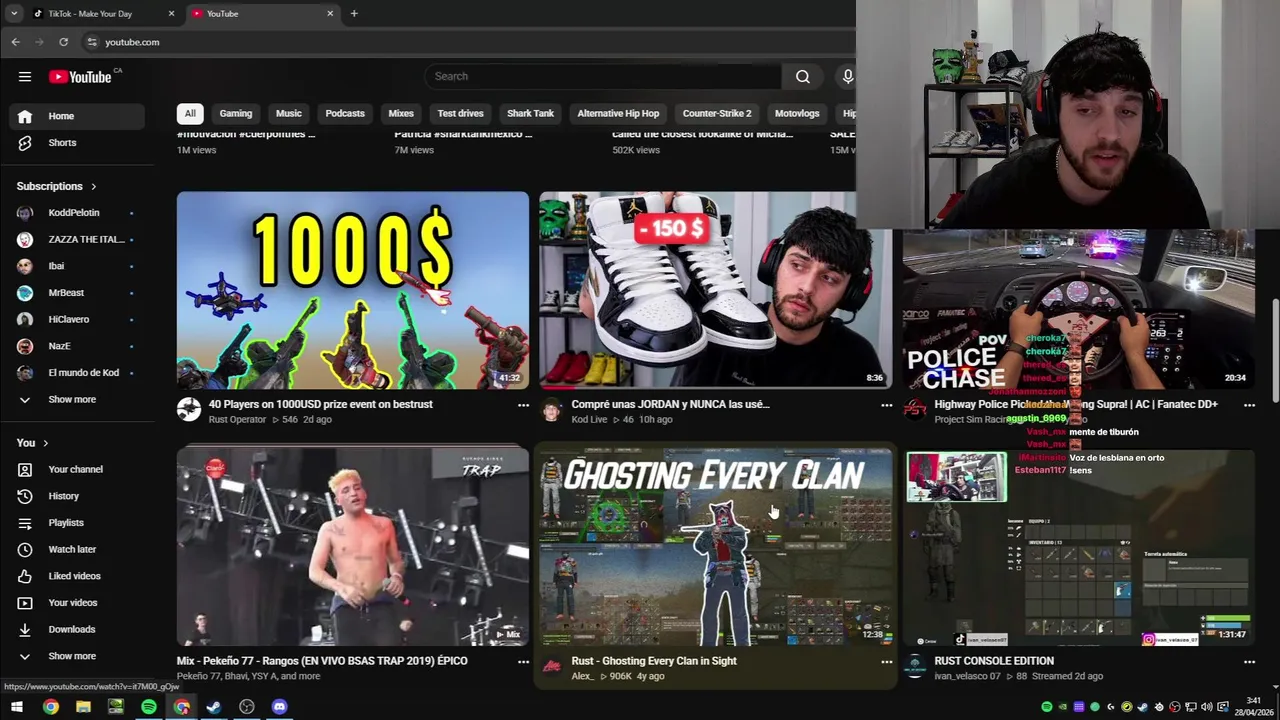Select the Music filter chip
Viewport: 1280px width, 720px height.
(289, 114)
